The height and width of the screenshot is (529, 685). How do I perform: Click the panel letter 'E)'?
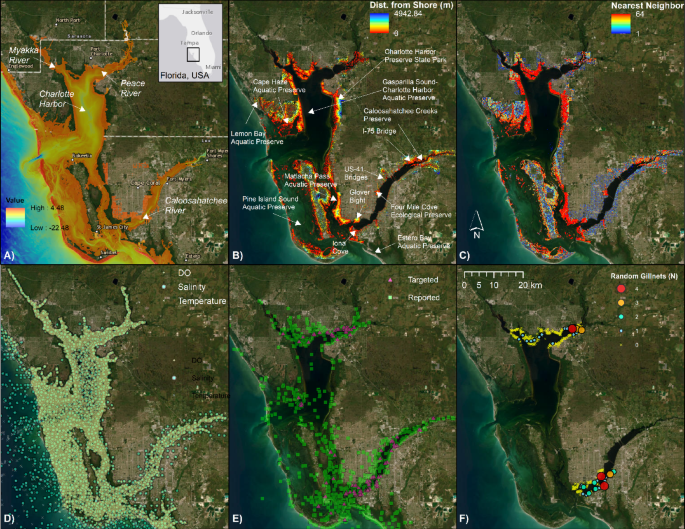[x=237, y=519]
